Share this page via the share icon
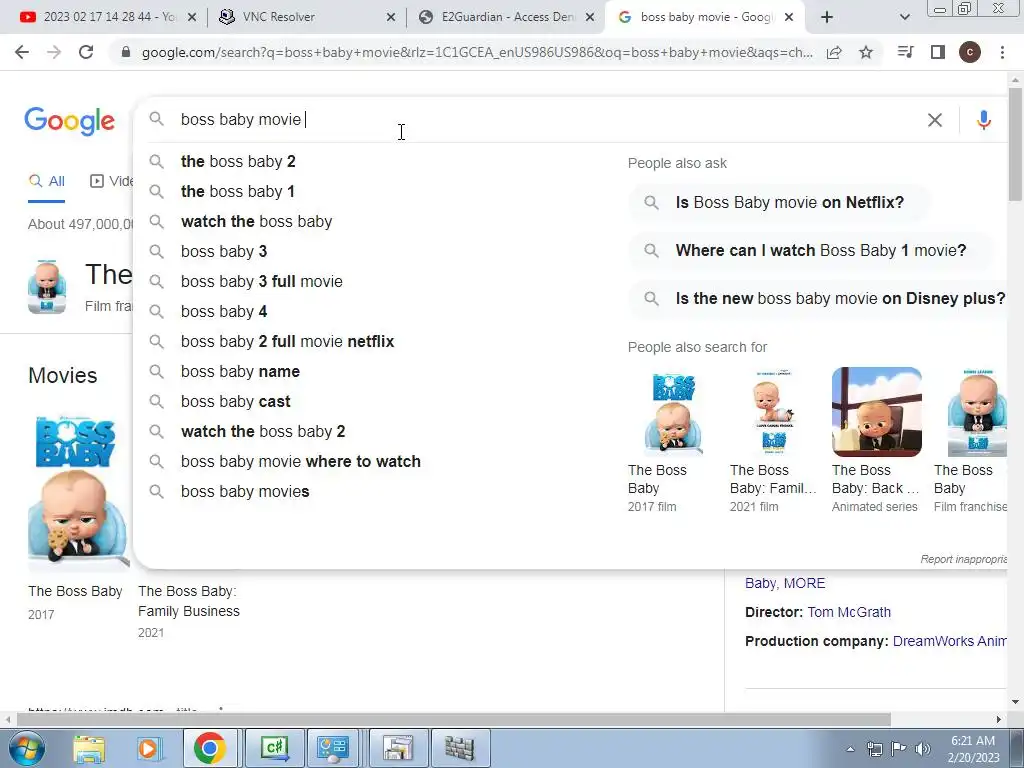 834,53
